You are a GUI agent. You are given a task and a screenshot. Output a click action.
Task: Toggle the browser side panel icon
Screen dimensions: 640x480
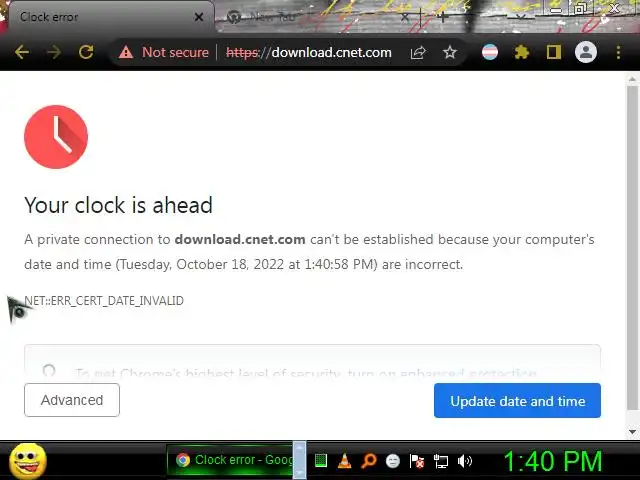(x=553, y=52)
